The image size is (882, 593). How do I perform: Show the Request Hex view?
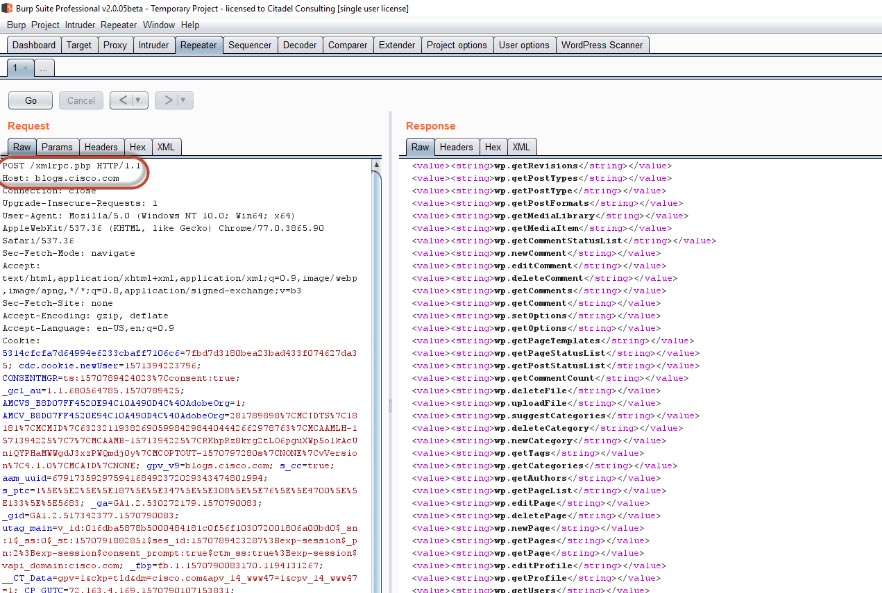pyautogui.click(x=137, y=147)
